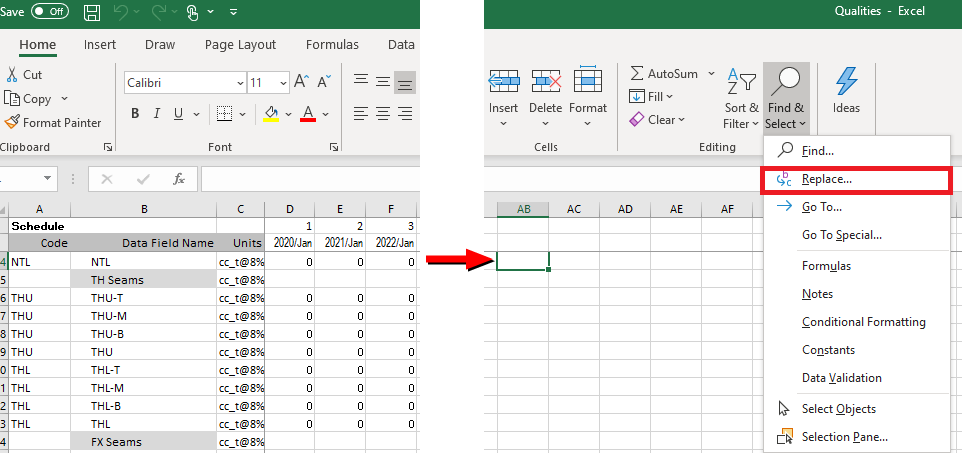Screen dimensions: 962x453
Task: Open the Clipboard dialog launcher
Action: point(108,147)
